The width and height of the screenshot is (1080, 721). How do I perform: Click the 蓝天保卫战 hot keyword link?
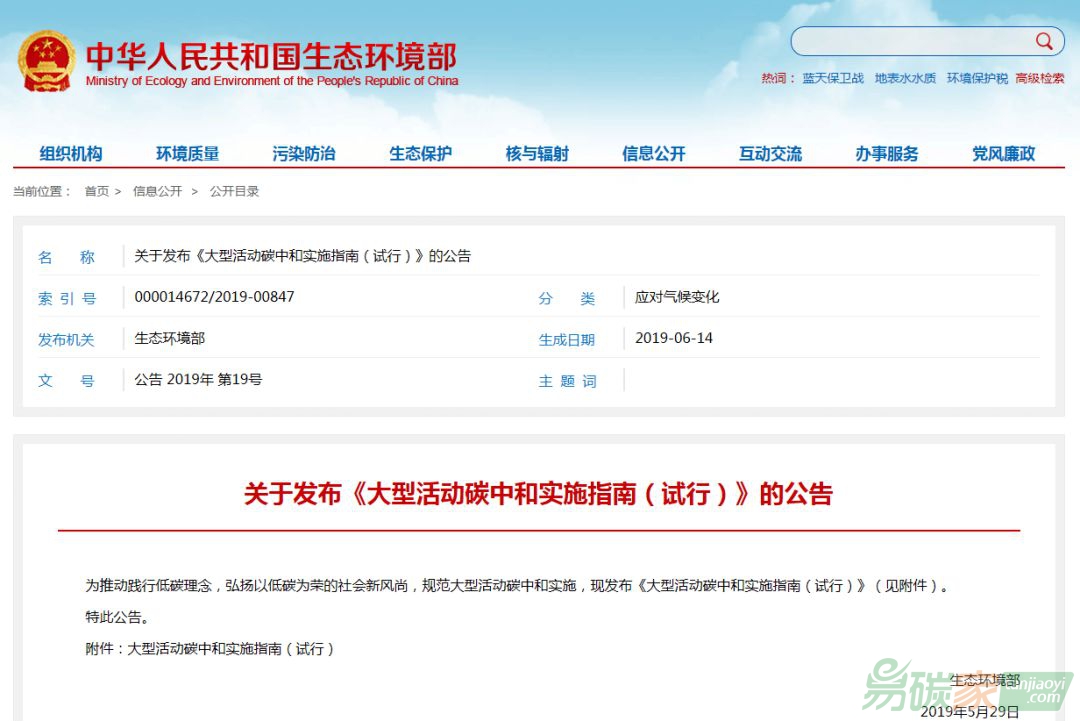[833, 78]
